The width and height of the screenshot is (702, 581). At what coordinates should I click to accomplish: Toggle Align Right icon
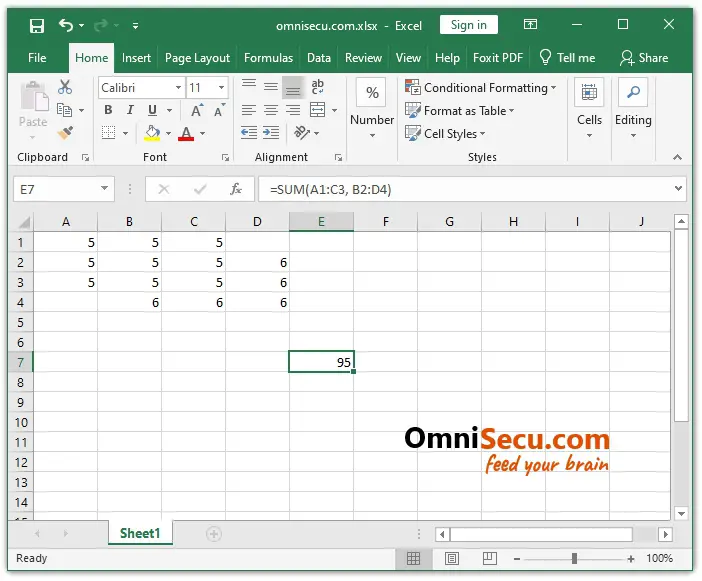pyautogui.click(x=293, y=110)
